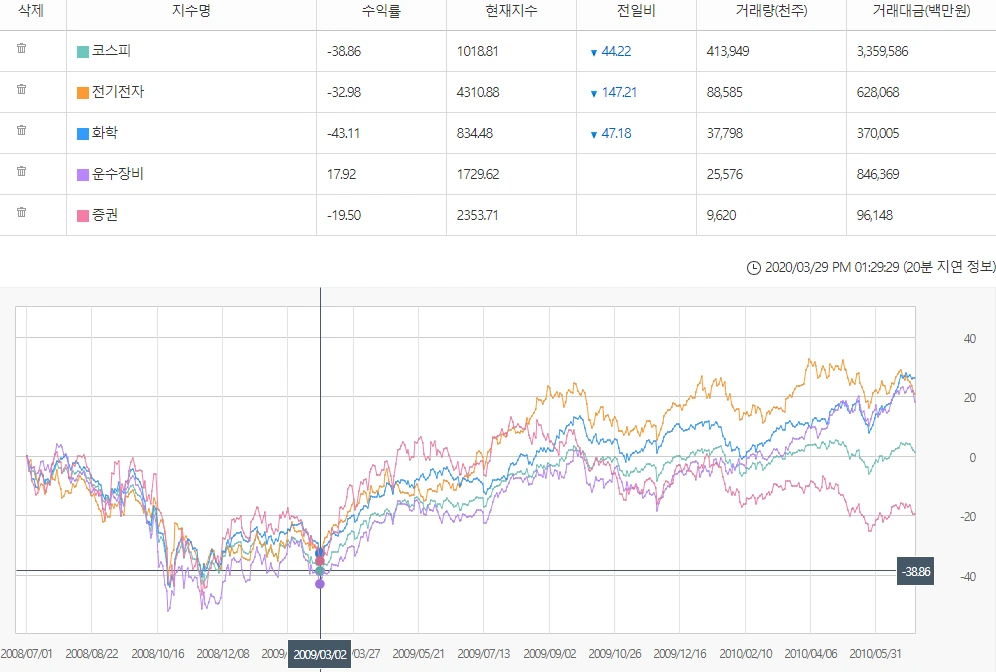Click the 2010/05/31 date label on the x-axis

(x=875, y=654)
